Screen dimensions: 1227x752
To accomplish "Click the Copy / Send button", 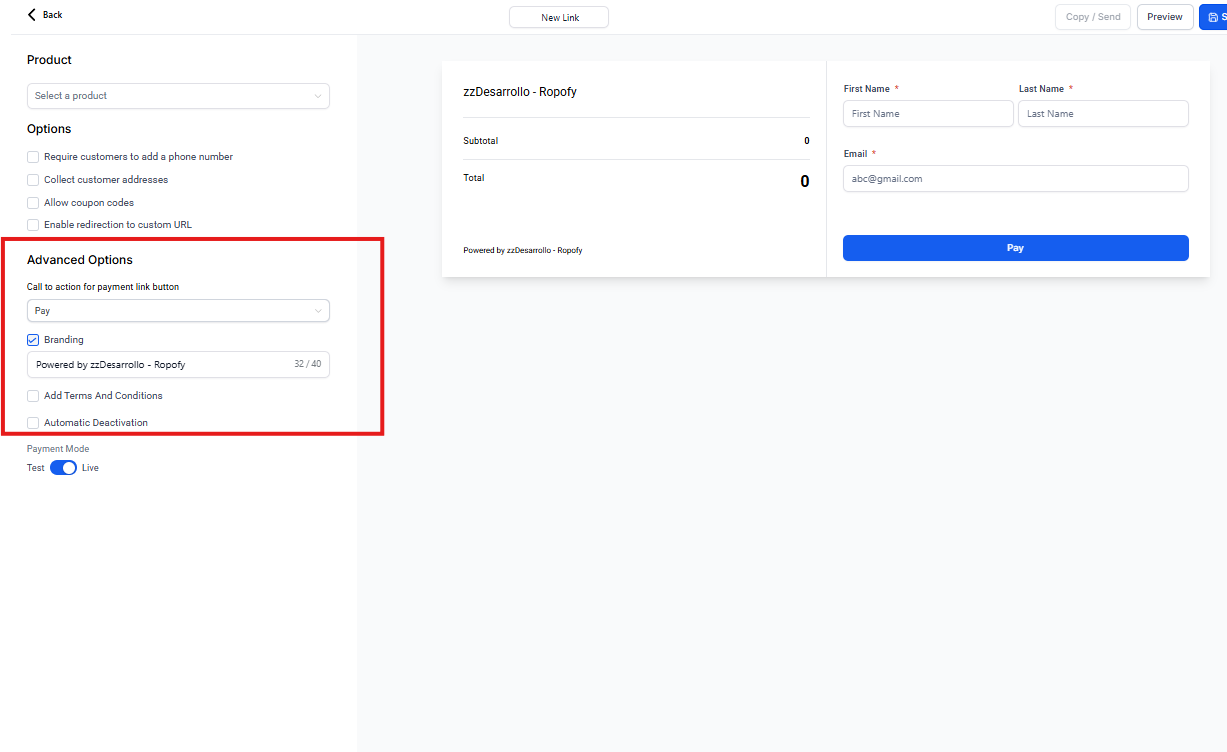I will coord(1092,17).
